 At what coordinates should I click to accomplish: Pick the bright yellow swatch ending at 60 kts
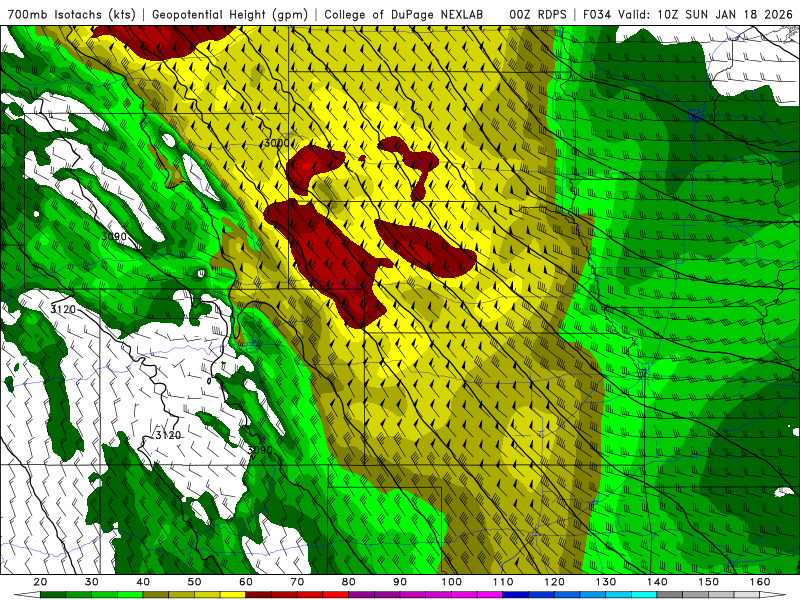[233, 595]
